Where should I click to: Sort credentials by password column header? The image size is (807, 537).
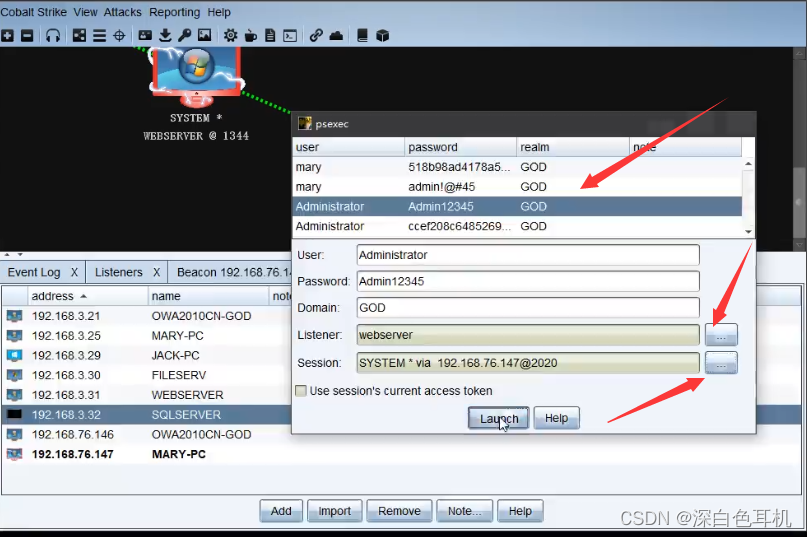[x=460, y=147]
